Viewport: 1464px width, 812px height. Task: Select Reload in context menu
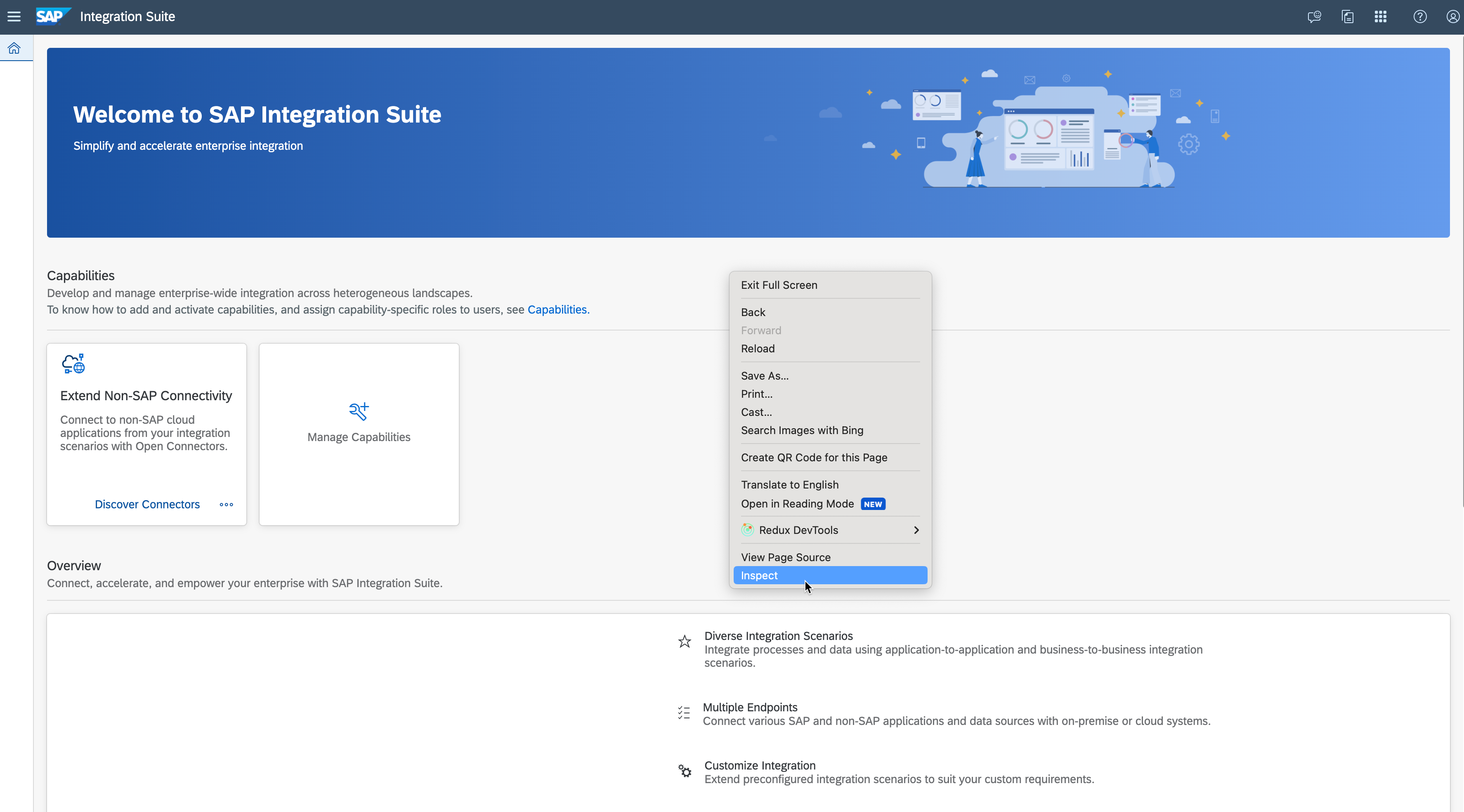[x=758, y=349]
